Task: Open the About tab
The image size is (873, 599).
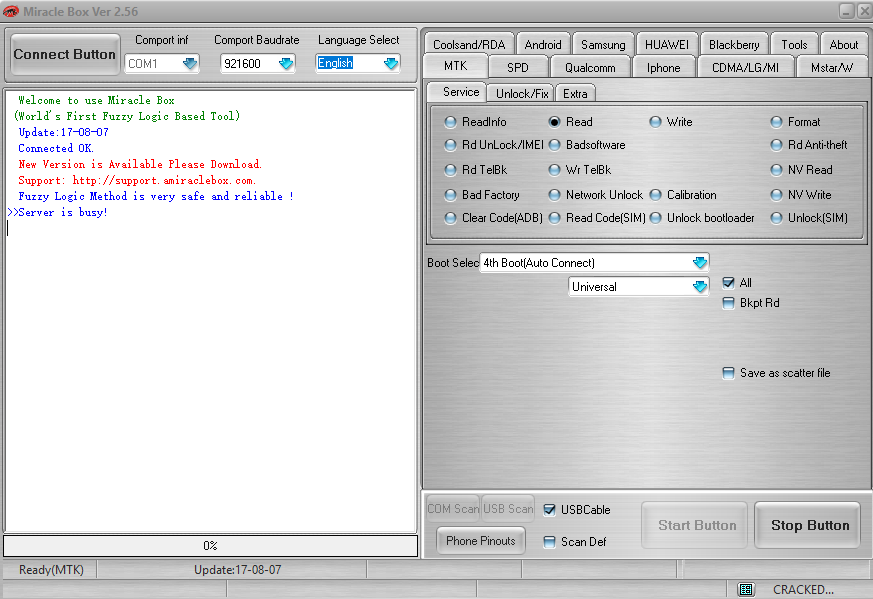Action: [843, 45]
